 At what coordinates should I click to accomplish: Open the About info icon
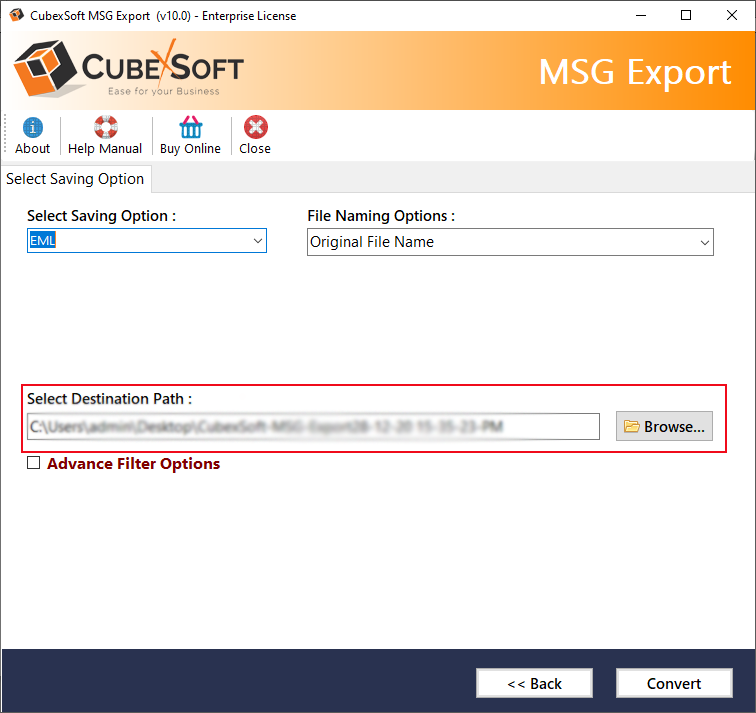click(32, 128)
